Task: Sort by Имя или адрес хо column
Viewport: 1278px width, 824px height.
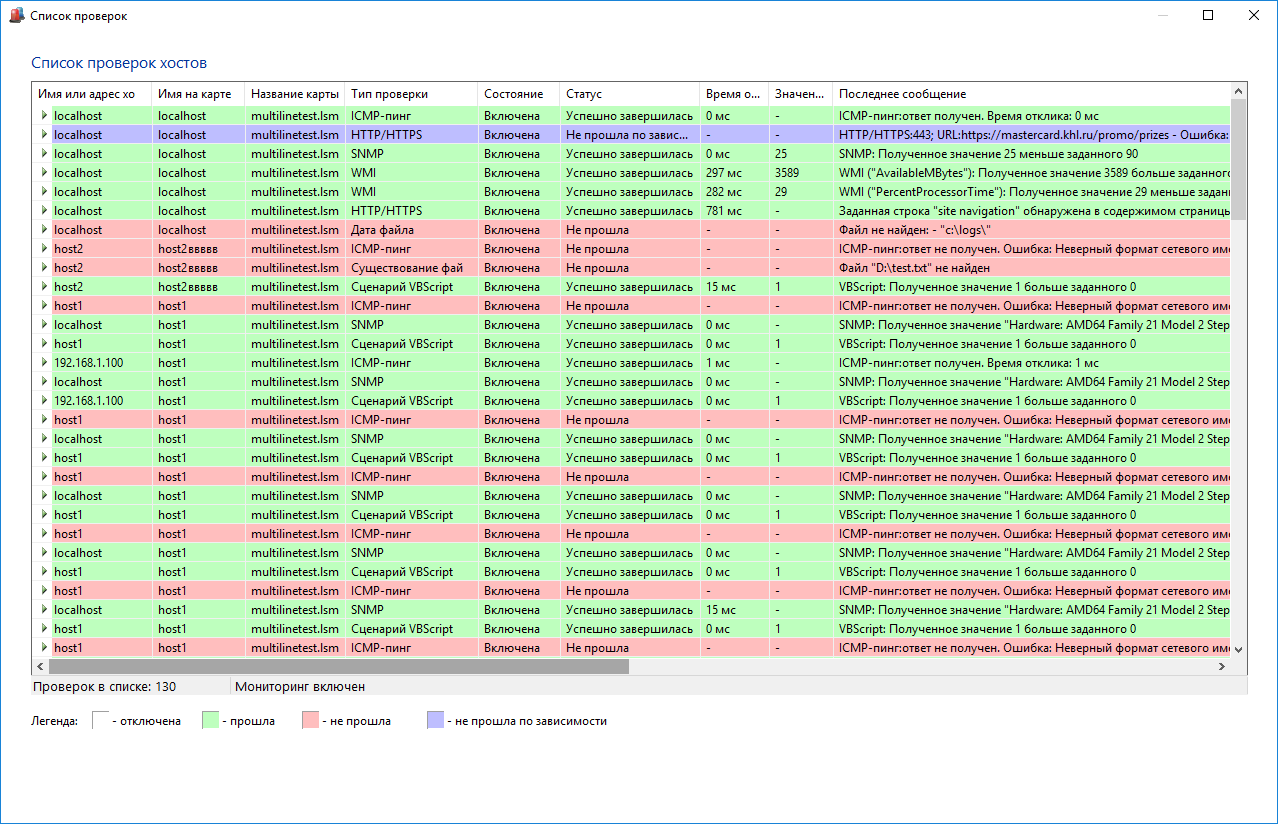Action: click(x=91, y=94)
